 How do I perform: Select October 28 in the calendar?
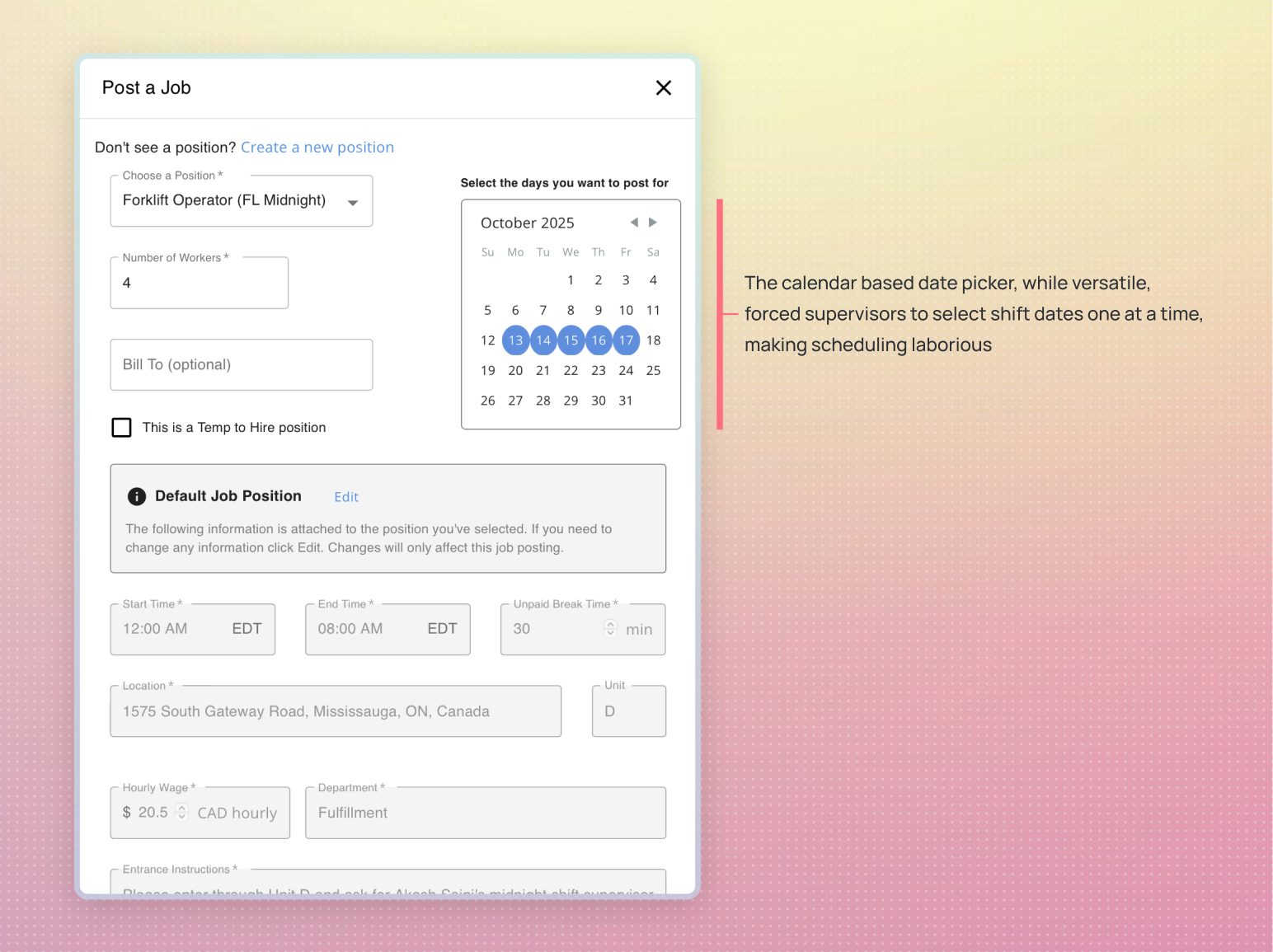tap(543, 401)
